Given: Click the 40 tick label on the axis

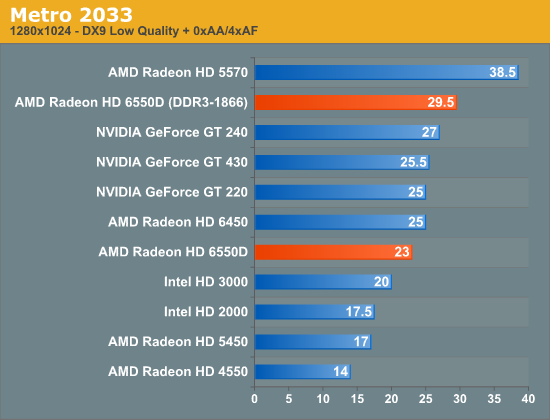Looking at the screenshot, I should pyautogui.click(x=528, y=399).
